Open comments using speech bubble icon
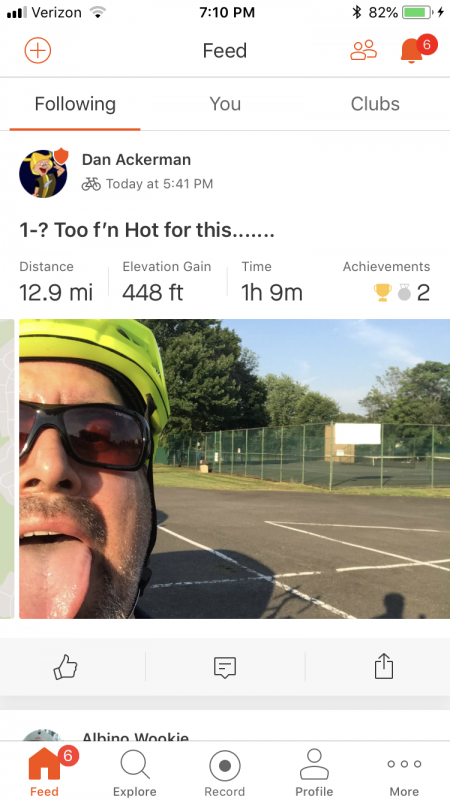450x800 pixels. point(224,667)
